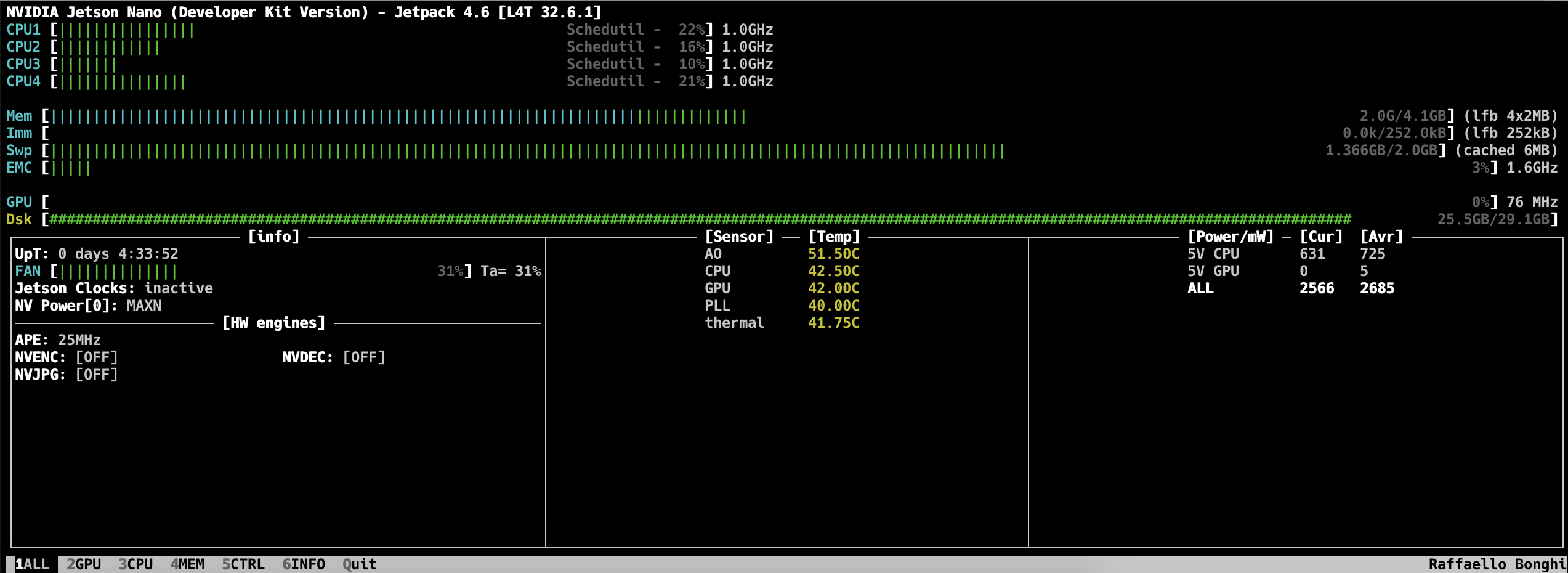This screenshot has height=573, width=1568.
Task: Click the (lfb 4x2MB) memory note
Action: (1511, 116)
